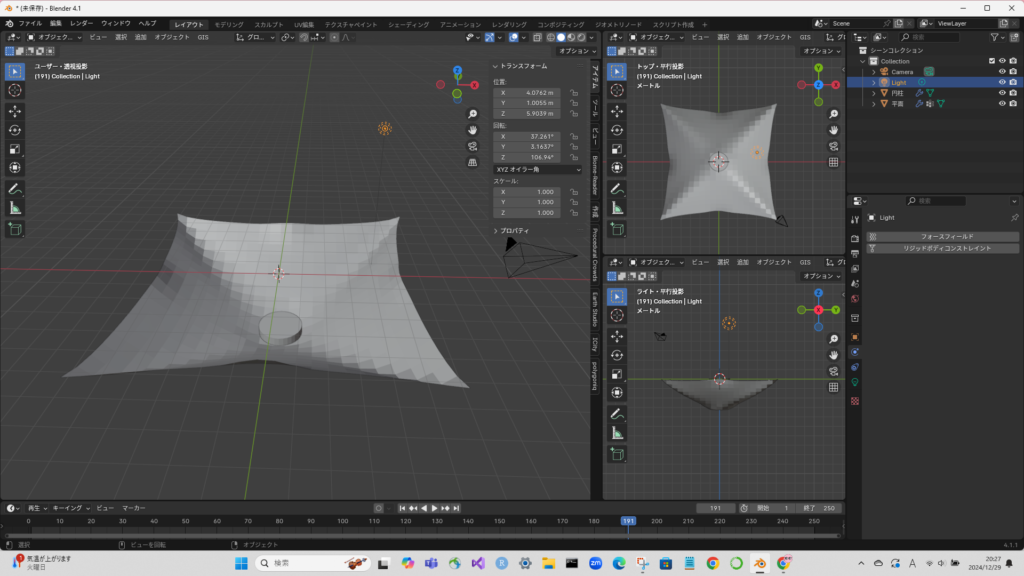Open the XYZ オイラー角 rotation mode dropdown

pos(537,170)
